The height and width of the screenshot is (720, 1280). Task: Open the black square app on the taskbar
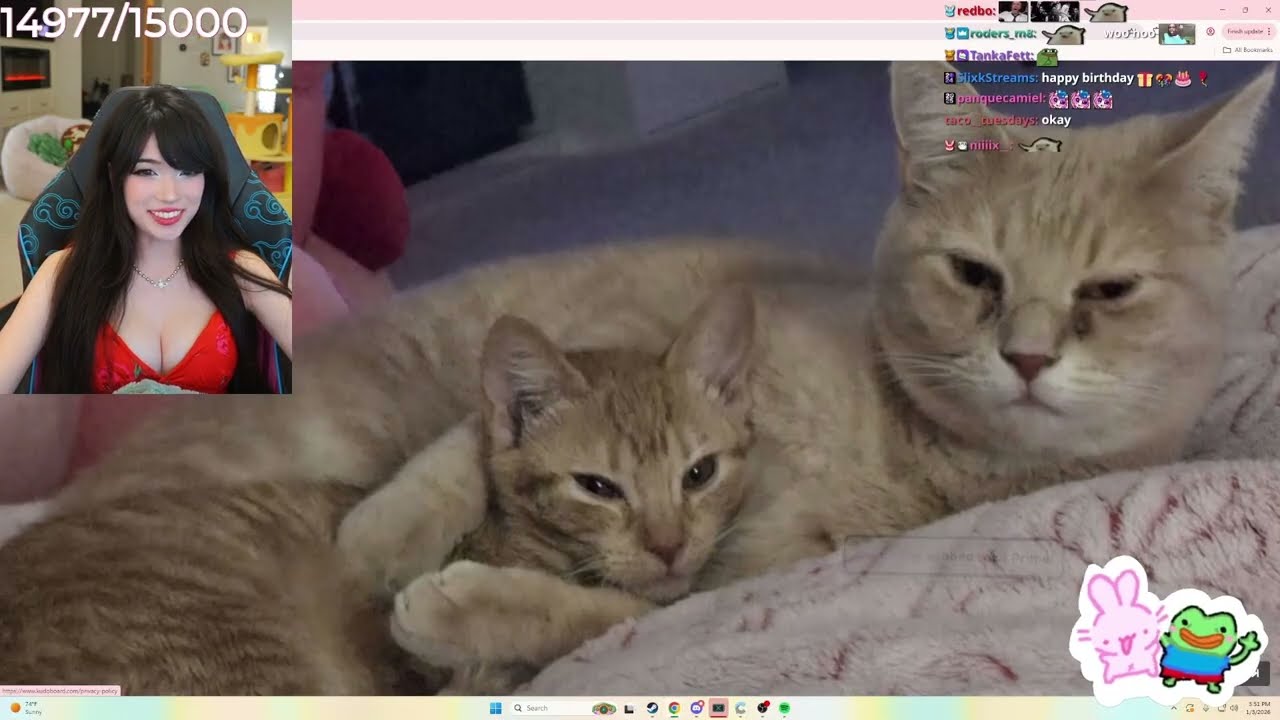point(629,708)
